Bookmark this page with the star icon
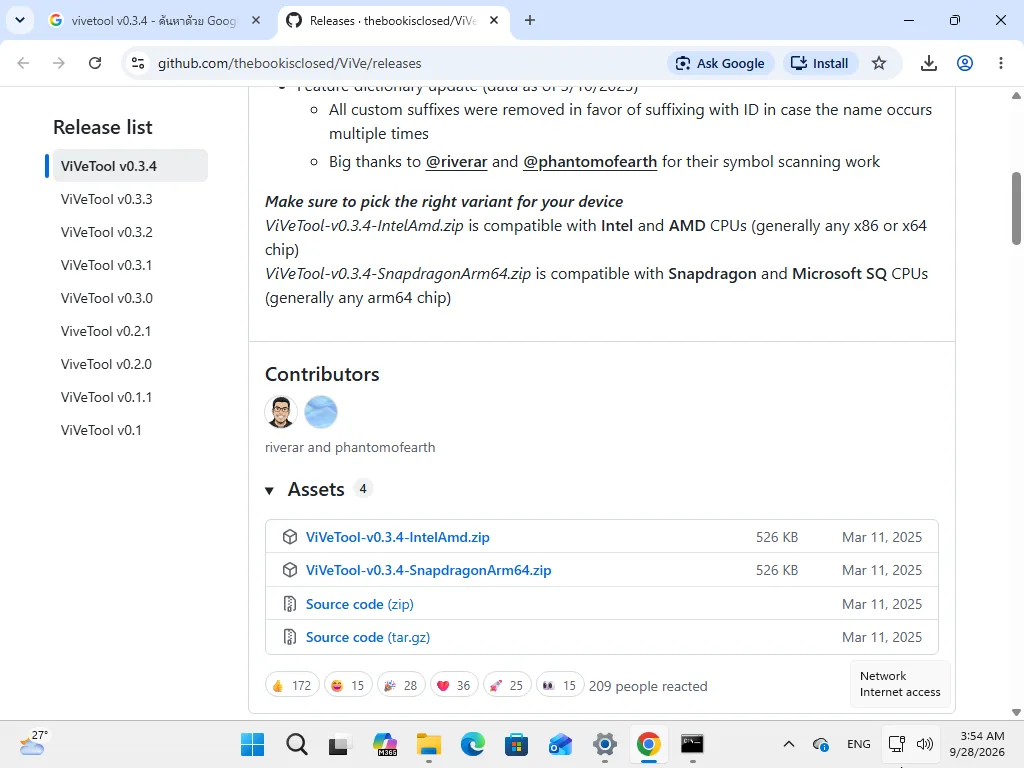Viewport: 1024px width, 768px height. (x=879, y=63)
